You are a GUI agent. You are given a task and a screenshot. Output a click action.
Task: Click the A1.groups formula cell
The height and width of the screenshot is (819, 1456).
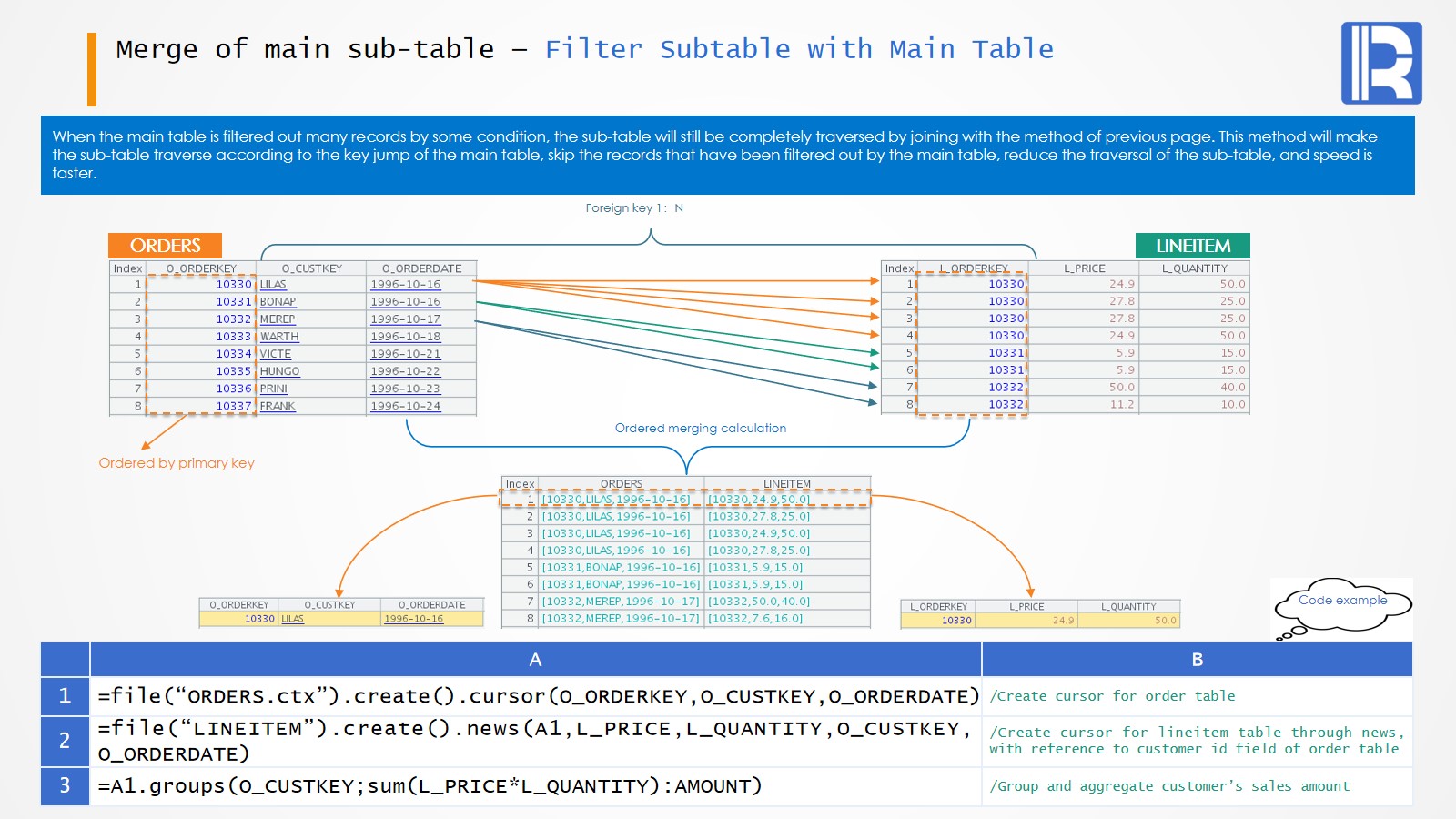coord(535,786)
